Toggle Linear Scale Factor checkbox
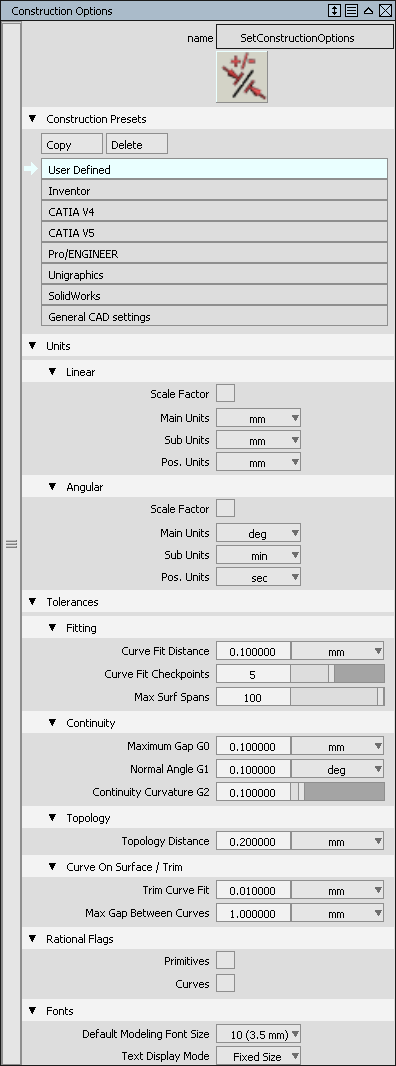This screenshot has width=396, height=1066. (225, 394)
